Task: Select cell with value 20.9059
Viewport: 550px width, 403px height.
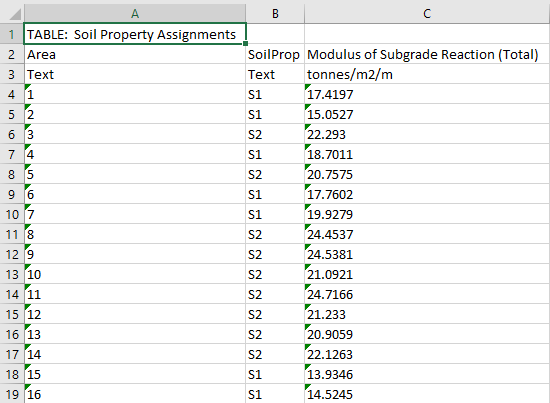Action: point(427,334)
